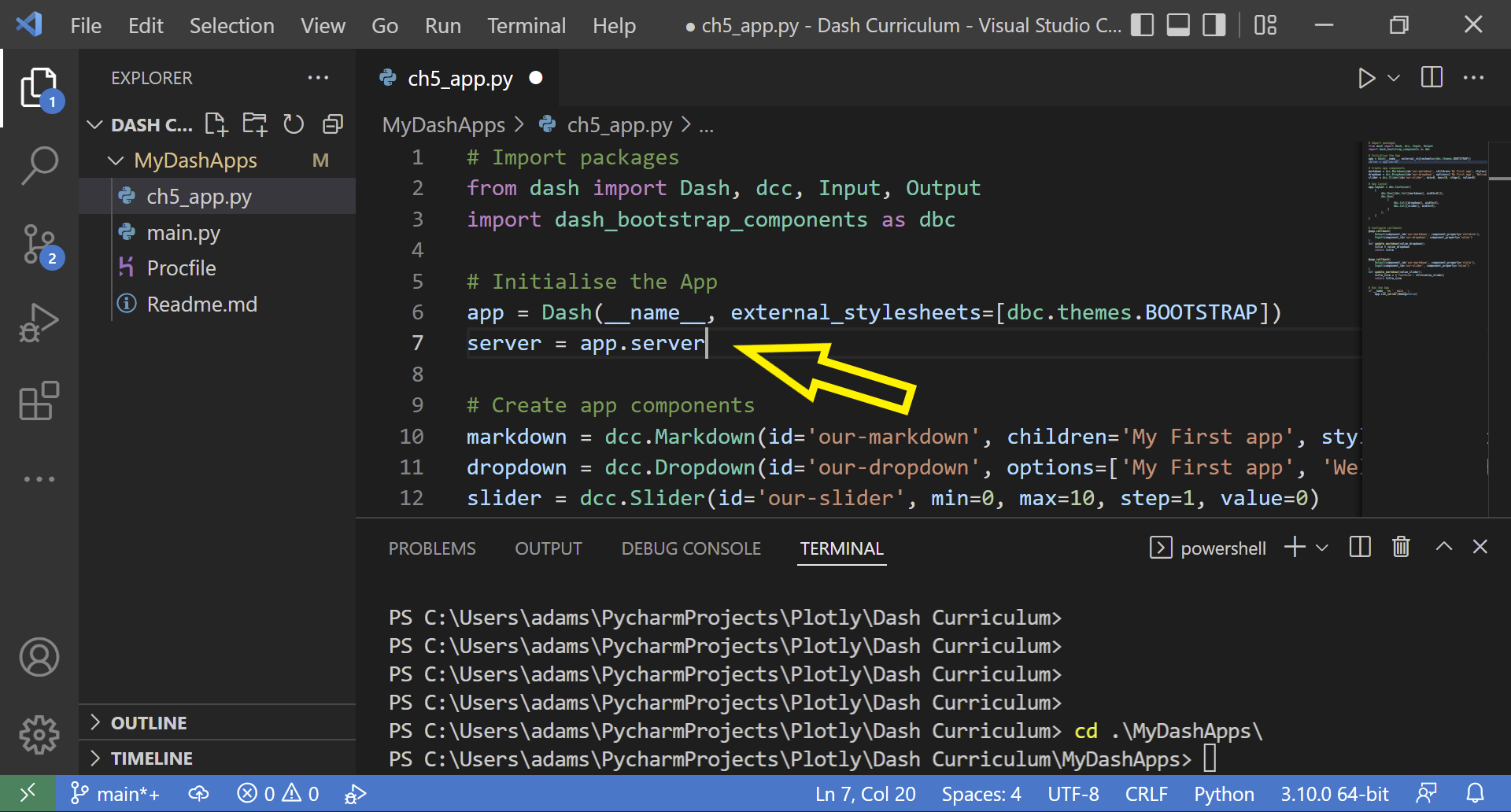Open Explorer views and more actions menu
Image resolution: width=1511 pixels, height=812 pixels.
click(318, 78)
